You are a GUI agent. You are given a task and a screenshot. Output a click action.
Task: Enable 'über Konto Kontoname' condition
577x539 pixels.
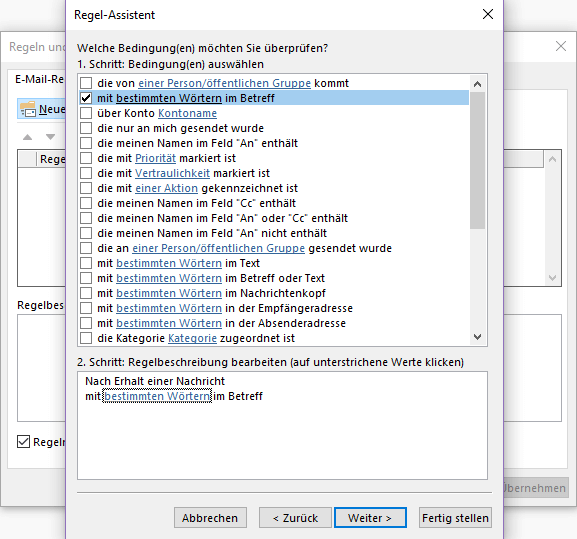[86, 113]
